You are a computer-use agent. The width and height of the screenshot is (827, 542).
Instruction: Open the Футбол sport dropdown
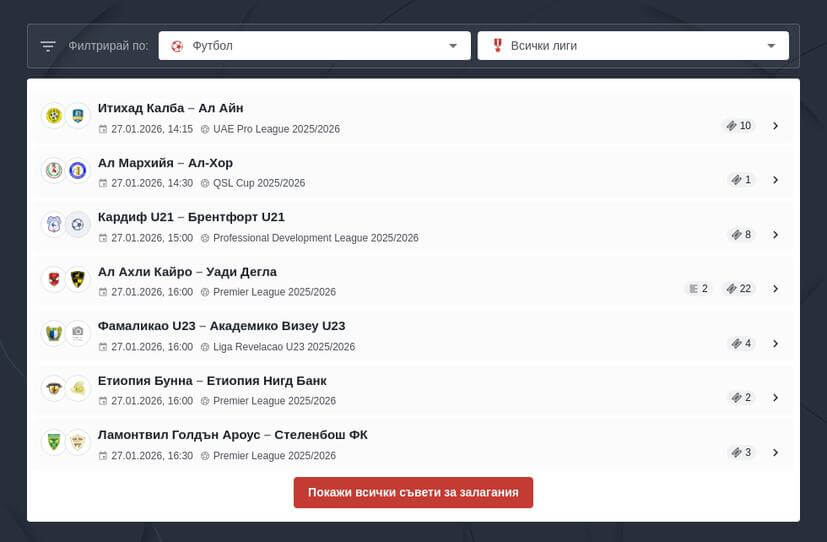coord(314,46)
